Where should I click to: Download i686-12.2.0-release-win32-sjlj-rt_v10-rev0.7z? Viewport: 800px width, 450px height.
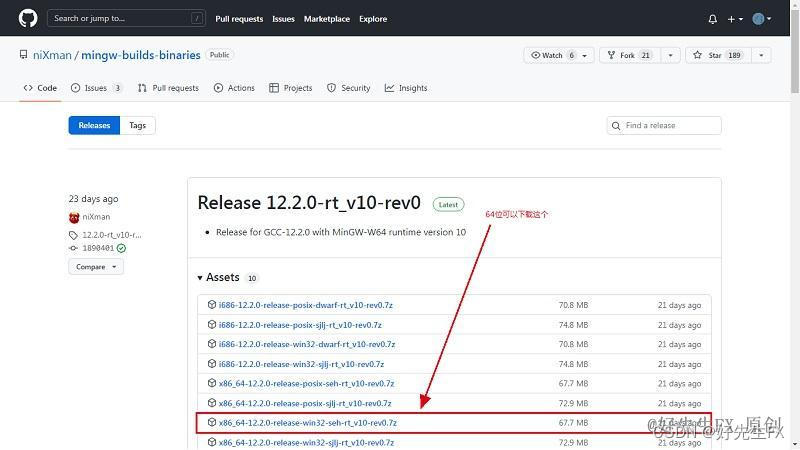point(301,364)
